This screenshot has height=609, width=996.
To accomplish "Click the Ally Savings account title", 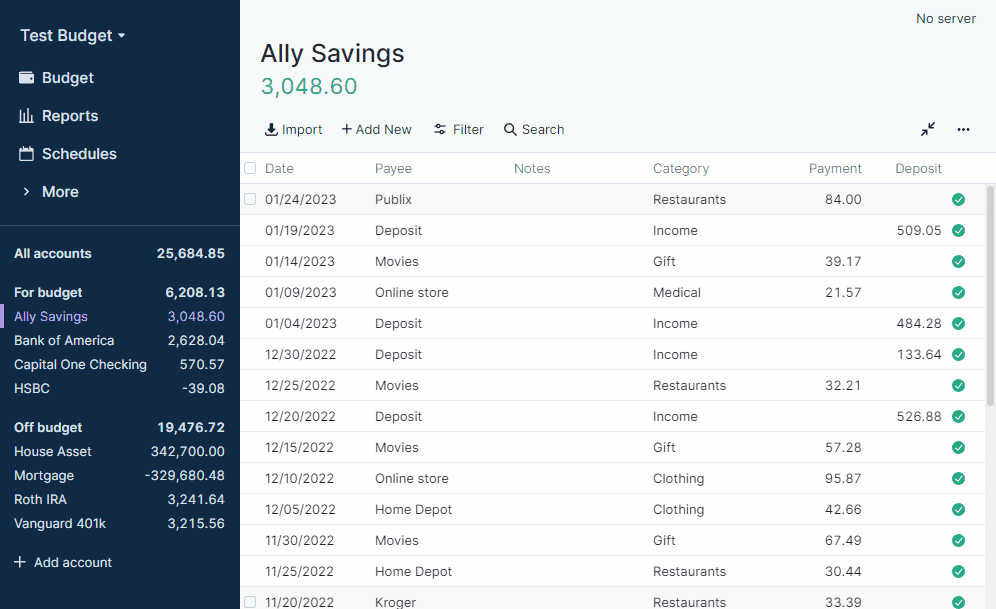I will pyautogui.click(x=332, y=53).
